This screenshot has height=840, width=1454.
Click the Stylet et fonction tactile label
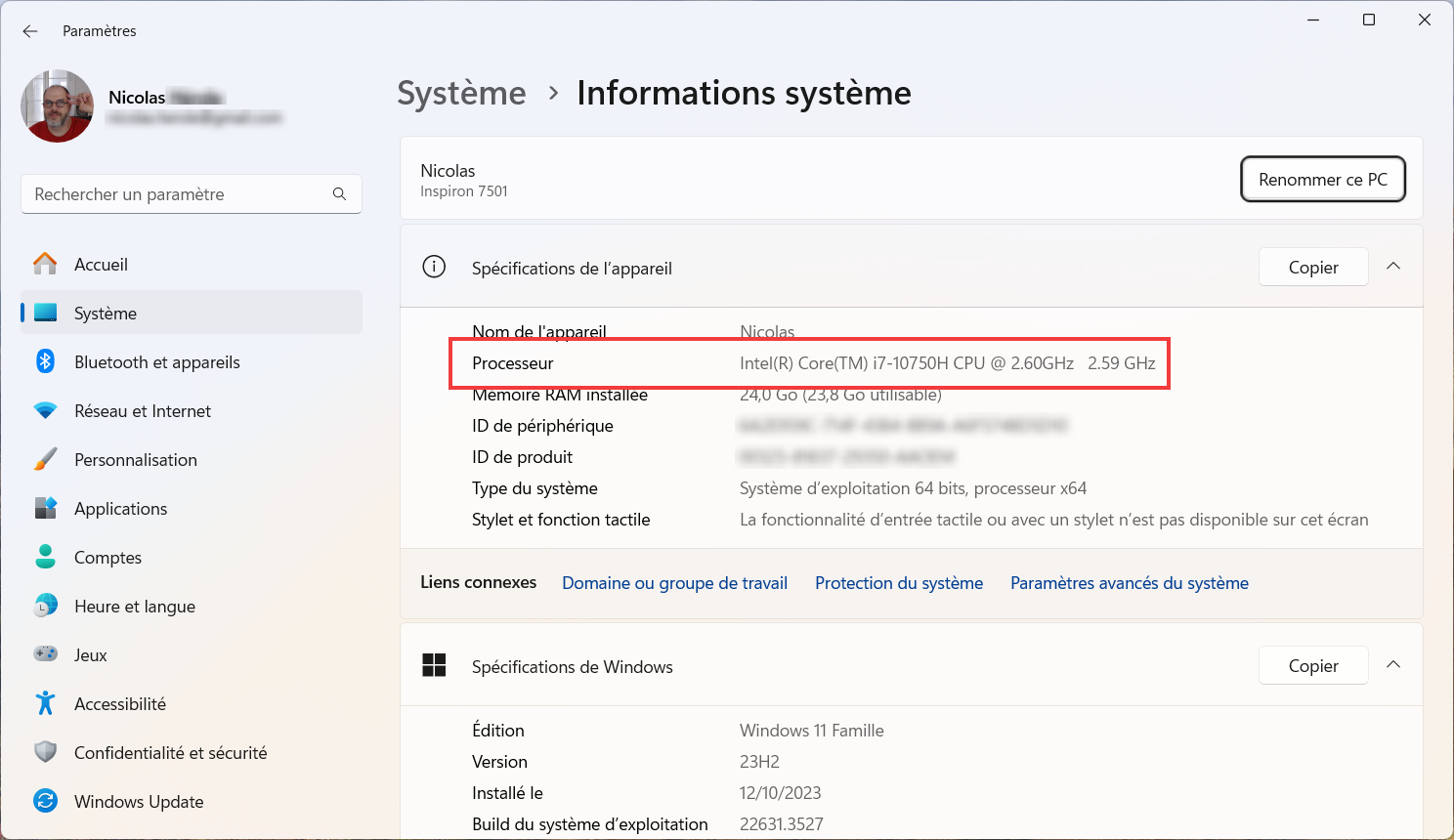coord(561,520)
